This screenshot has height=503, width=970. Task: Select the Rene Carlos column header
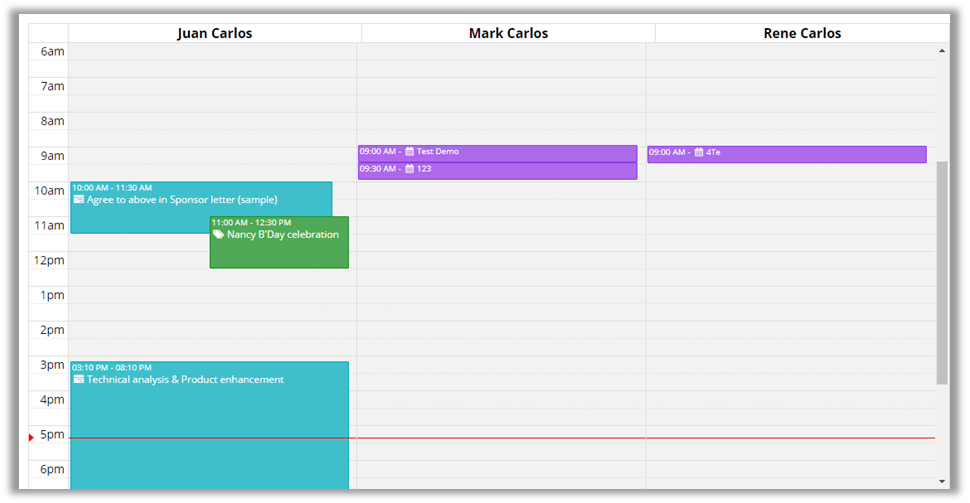pos(802,33)
